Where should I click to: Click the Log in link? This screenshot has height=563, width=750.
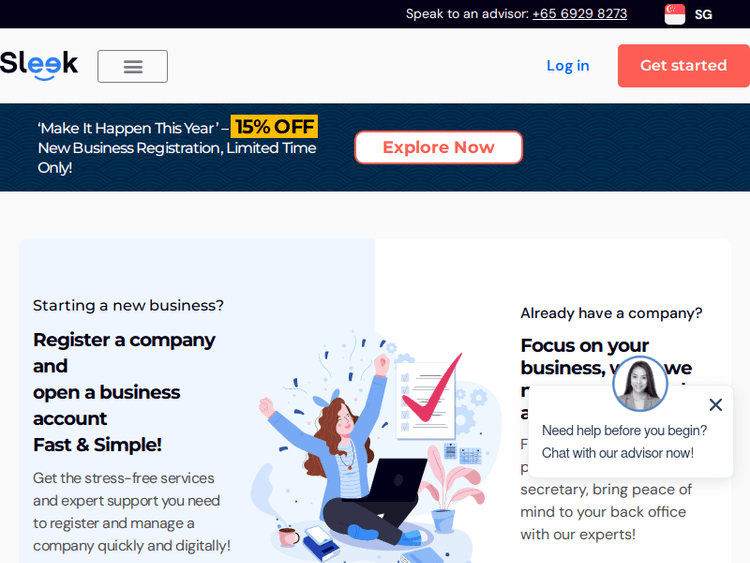[568, 66]
